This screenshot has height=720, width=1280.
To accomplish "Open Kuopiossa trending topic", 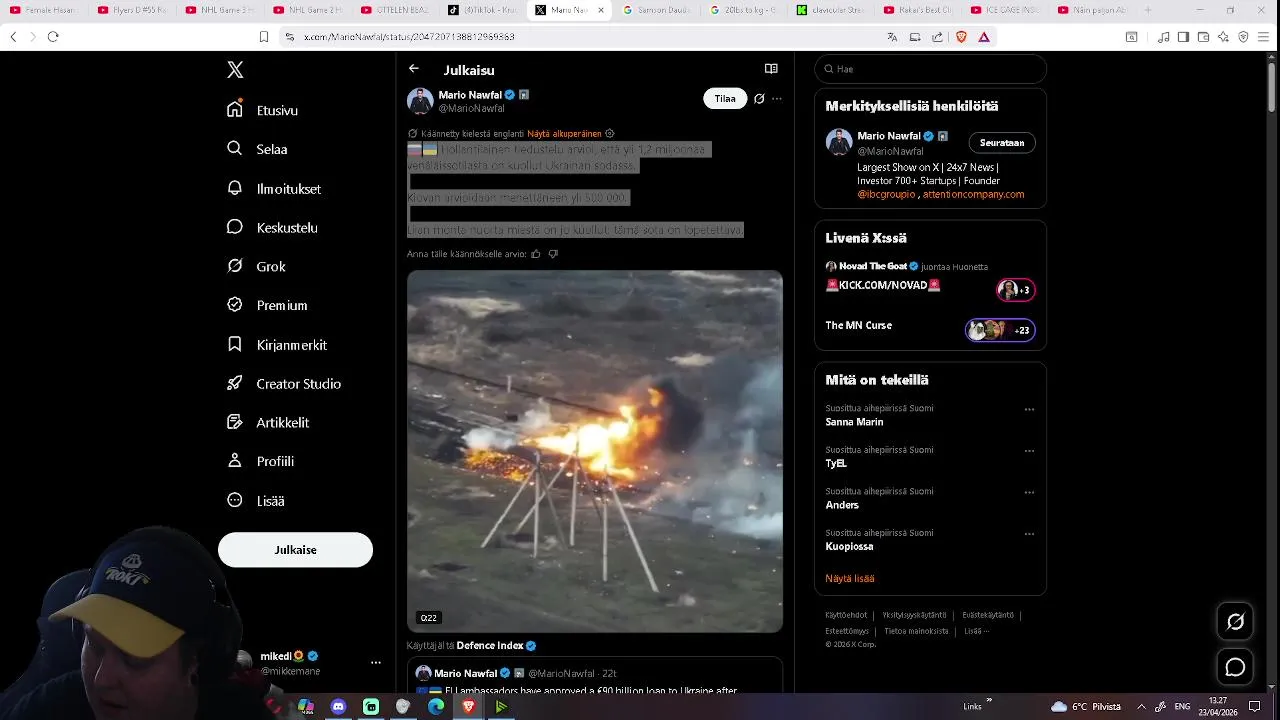I will tap(849, 547).
